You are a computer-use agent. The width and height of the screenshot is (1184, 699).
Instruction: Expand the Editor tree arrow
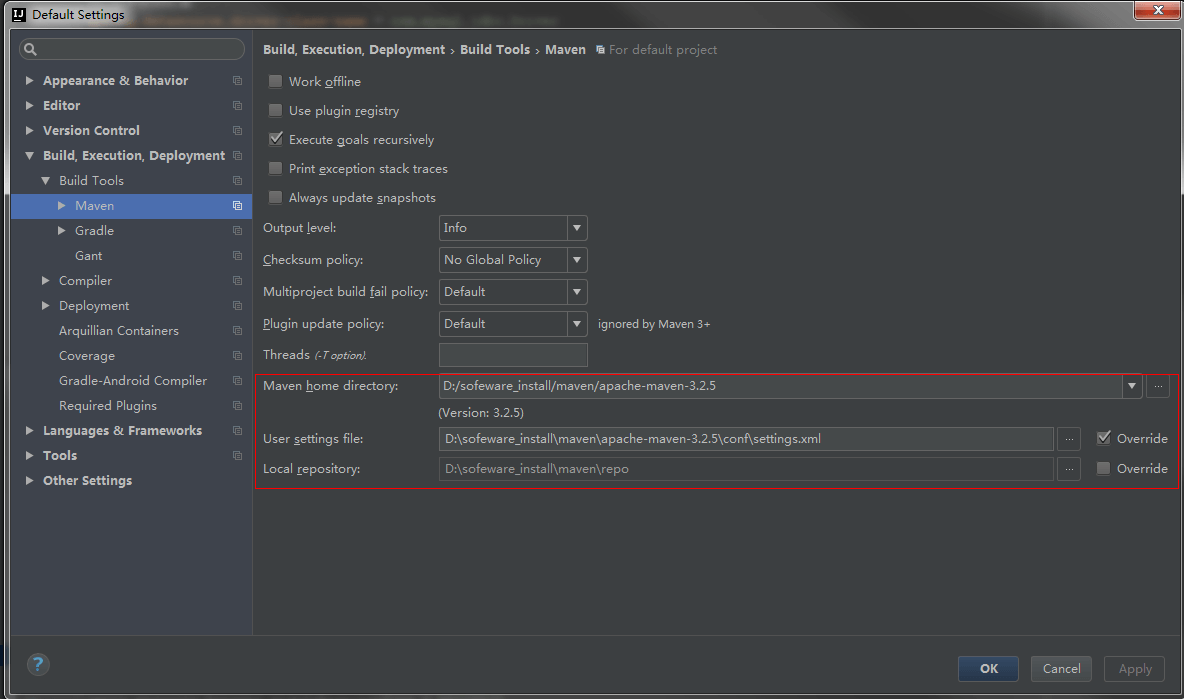pos(29,106)
